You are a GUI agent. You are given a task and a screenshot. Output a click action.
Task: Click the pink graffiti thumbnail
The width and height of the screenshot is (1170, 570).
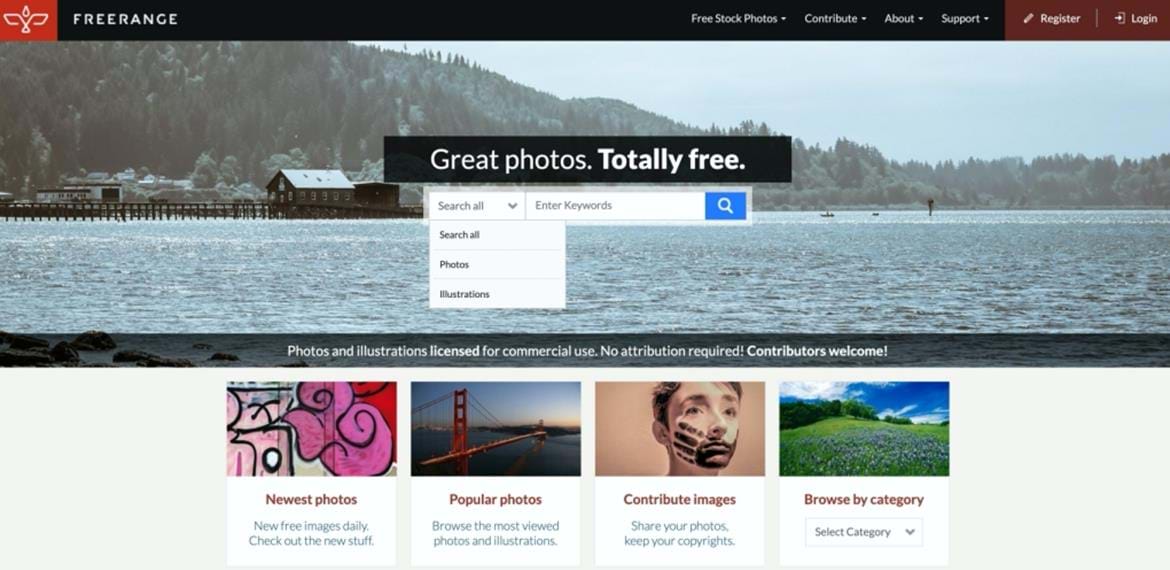click(312, 429)
